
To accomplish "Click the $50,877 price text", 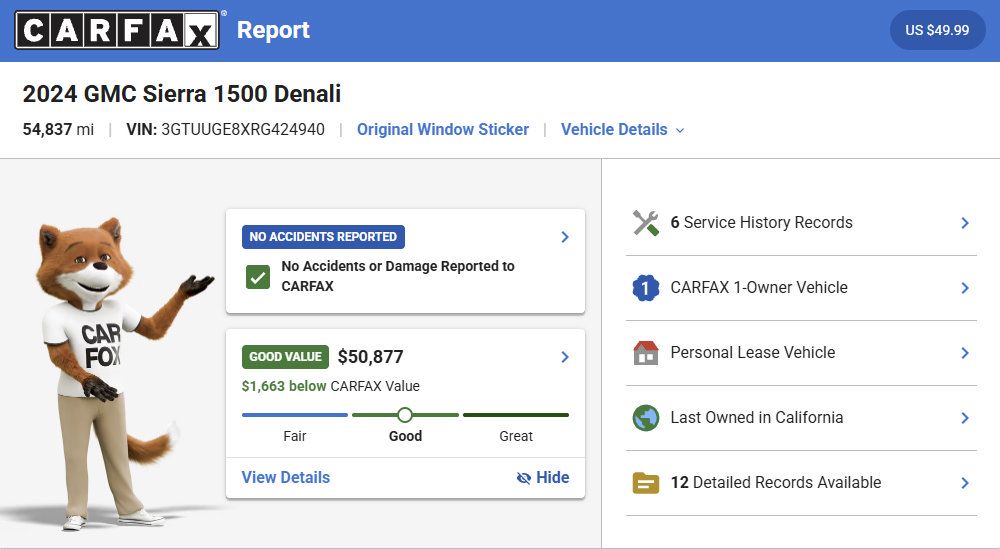I will coord(371,357).
